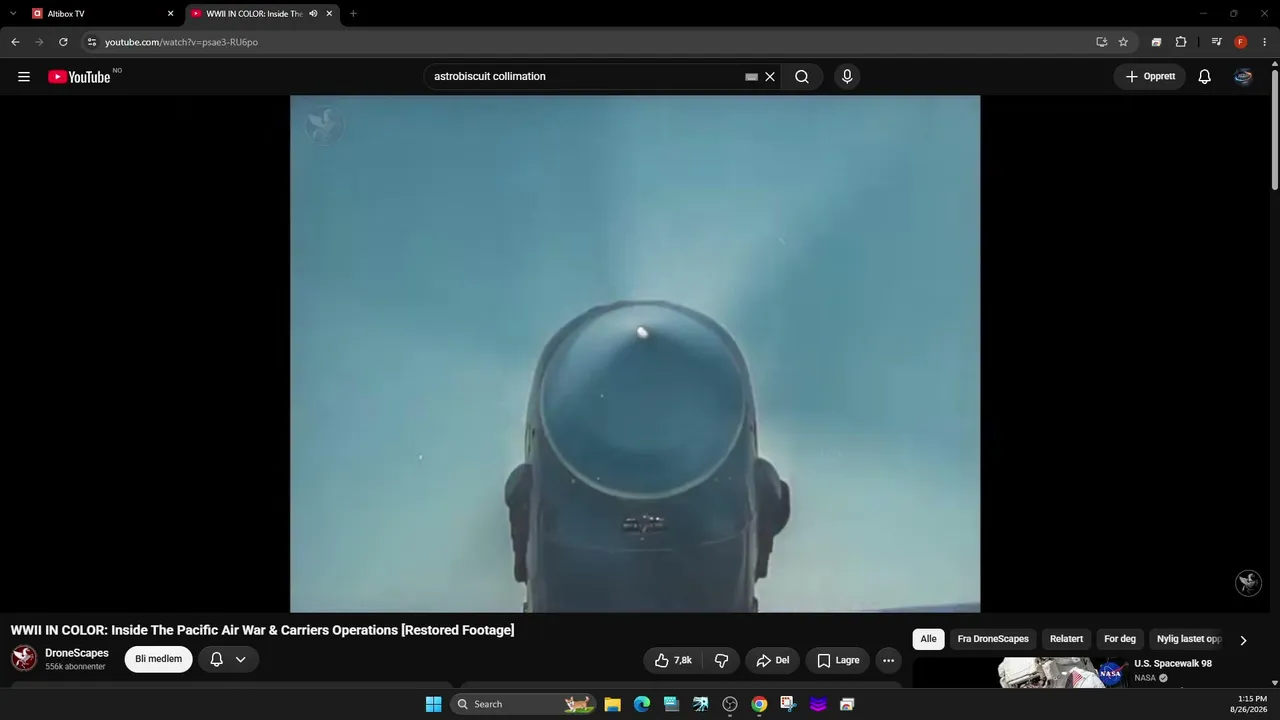Mute the WWII IN COLOR tab audio
Screen dimensions: 1280x720
coord(313,14)
